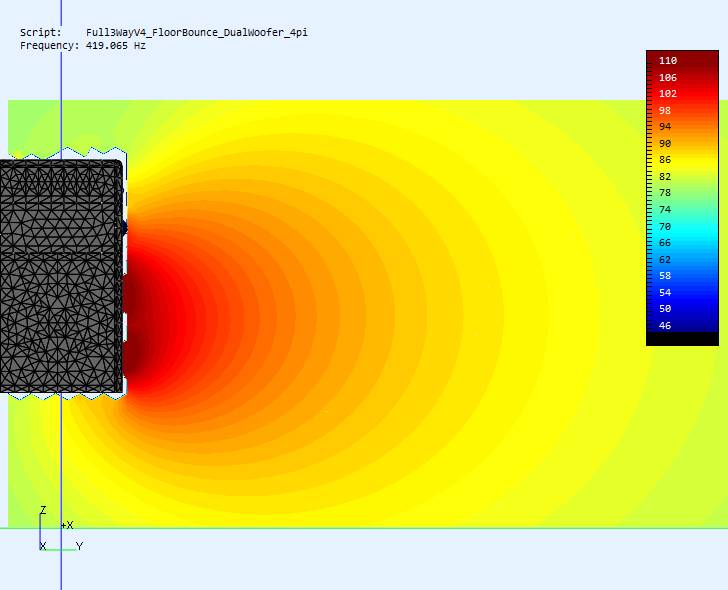Click the 70 label on color scale
The image size is (728, 590).
[x=665, y=227]
